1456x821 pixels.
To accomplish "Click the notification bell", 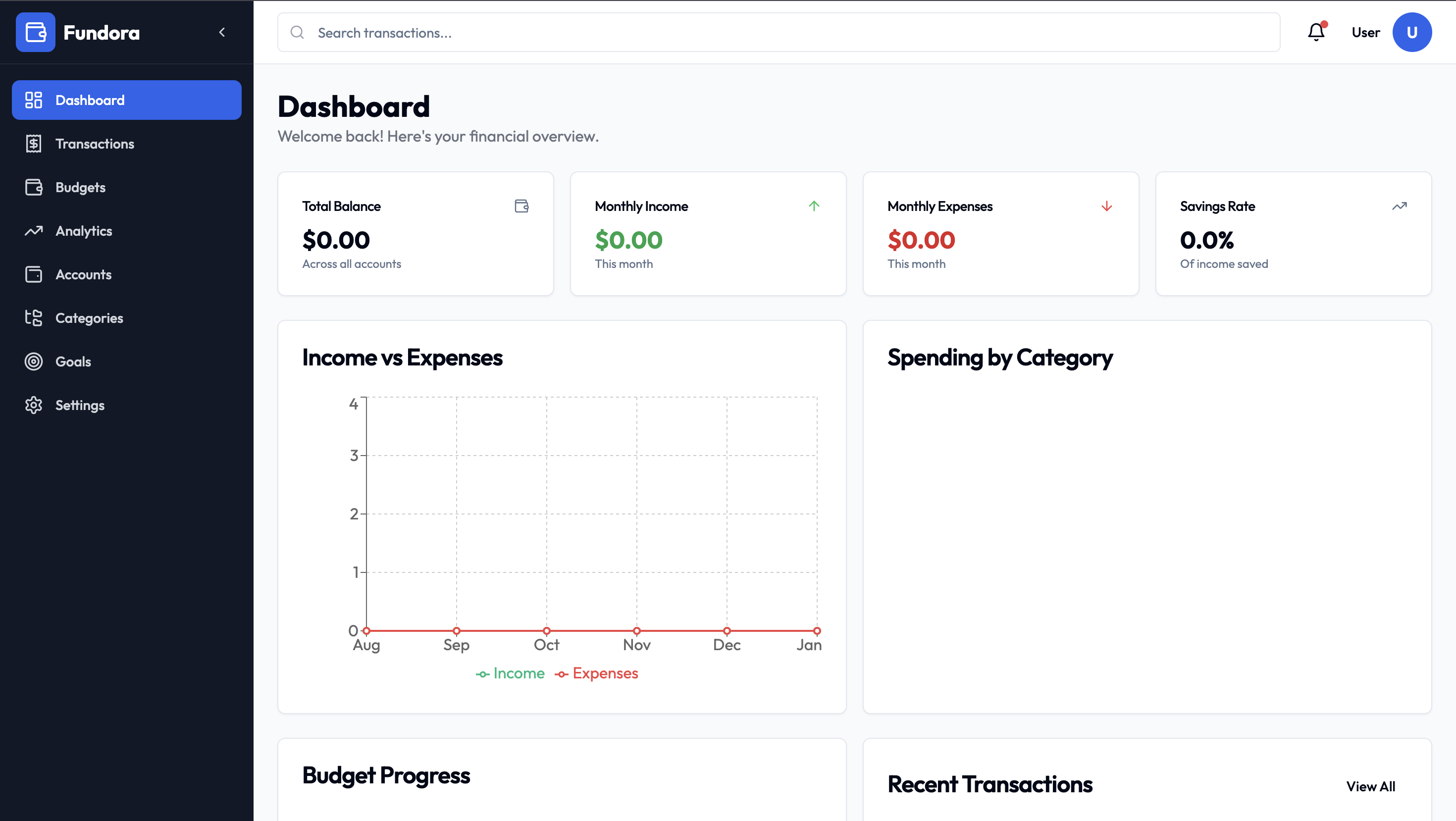I will click(x=1315, y=32).
